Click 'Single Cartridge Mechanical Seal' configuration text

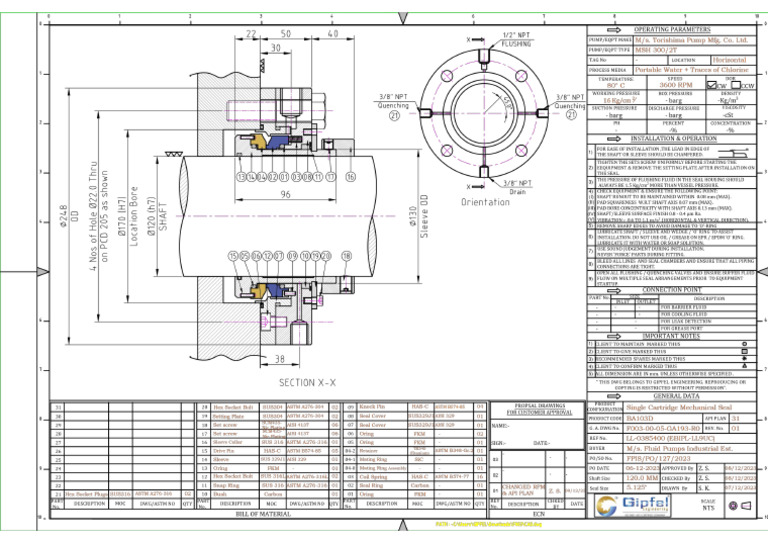tap(678, 407)
